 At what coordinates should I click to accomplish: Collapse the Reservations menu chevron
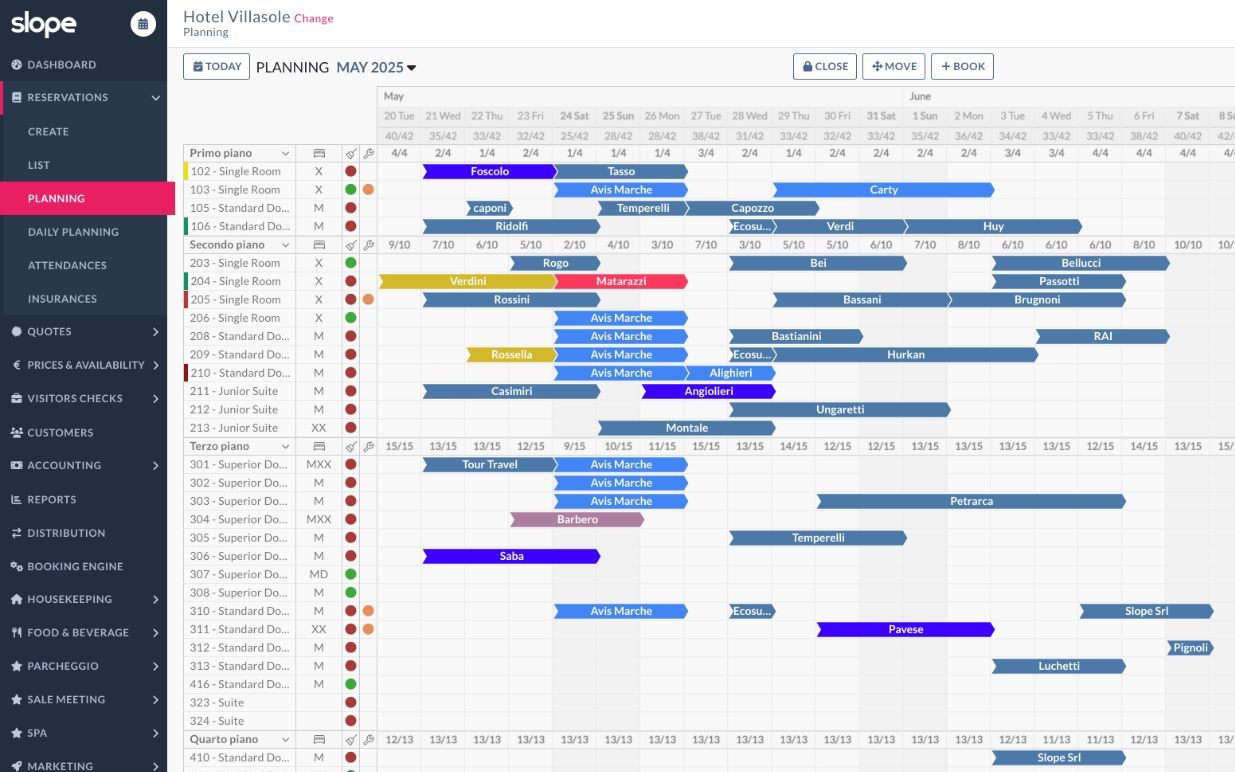tap(155, 98)
